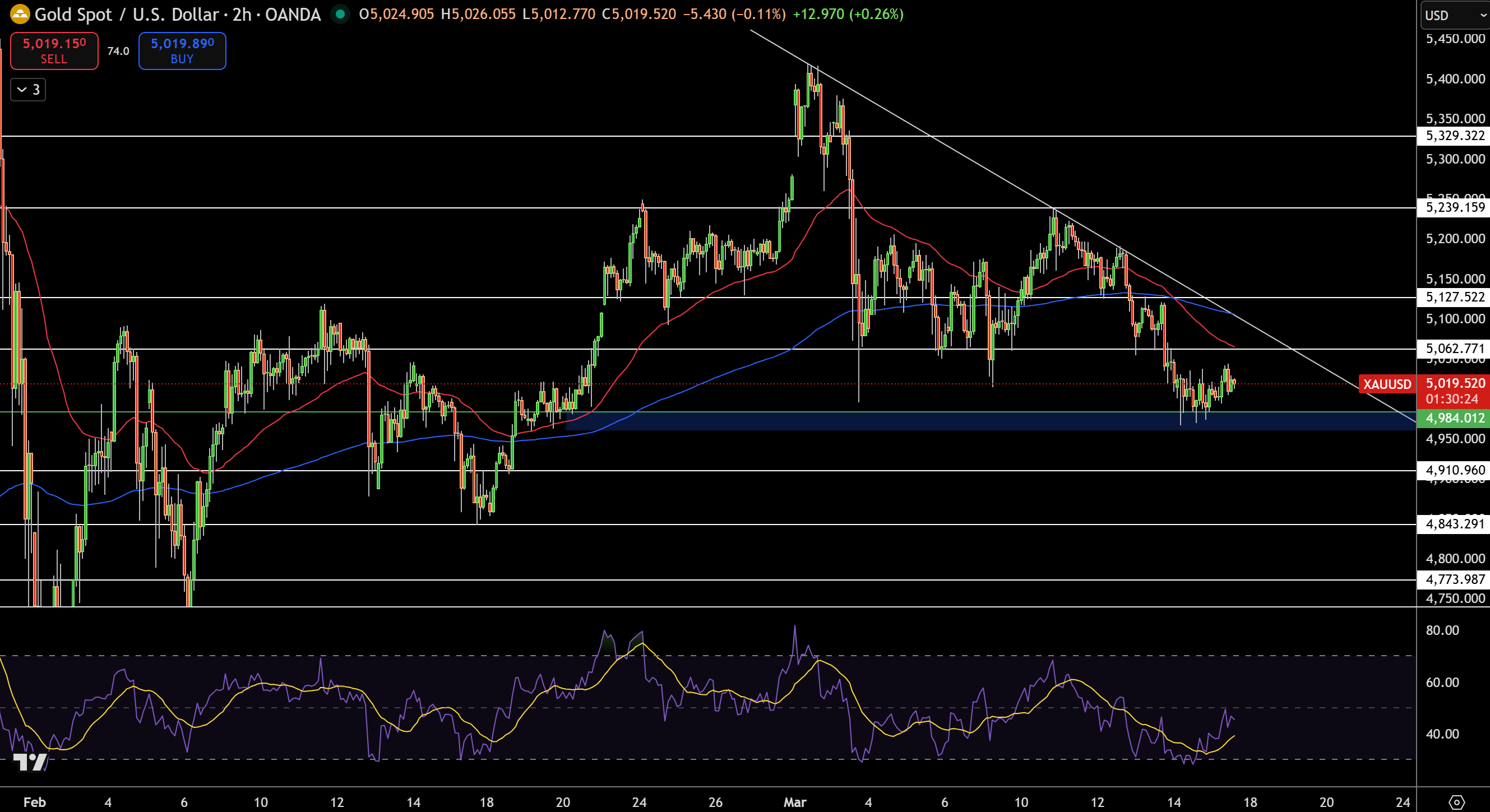Screen dimensions: 1490x812
Task: Click the Mar label on the time axis
Action: tap(794, 802)
